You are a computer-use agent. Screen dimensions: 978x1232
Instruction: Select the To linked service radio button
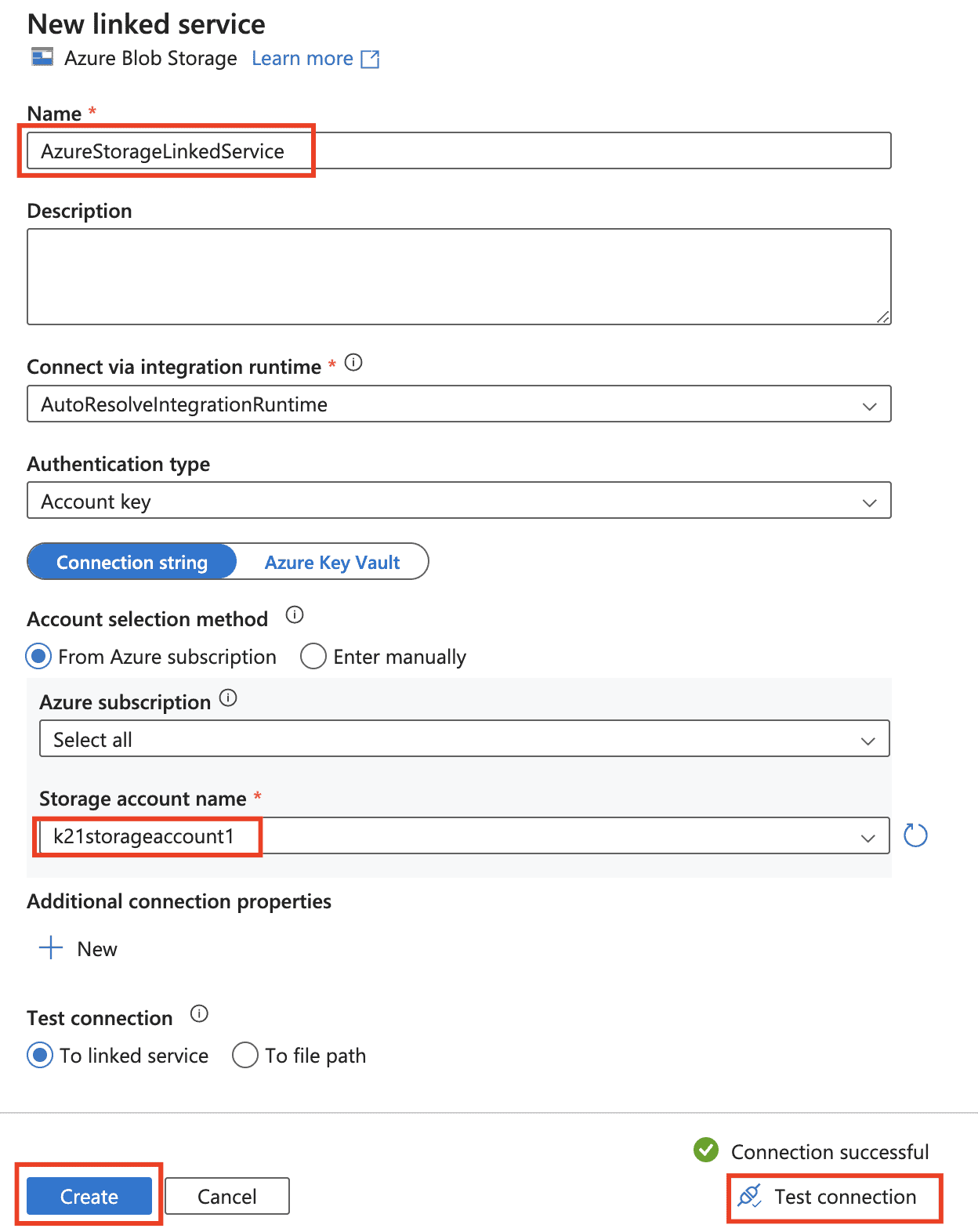40,1055
